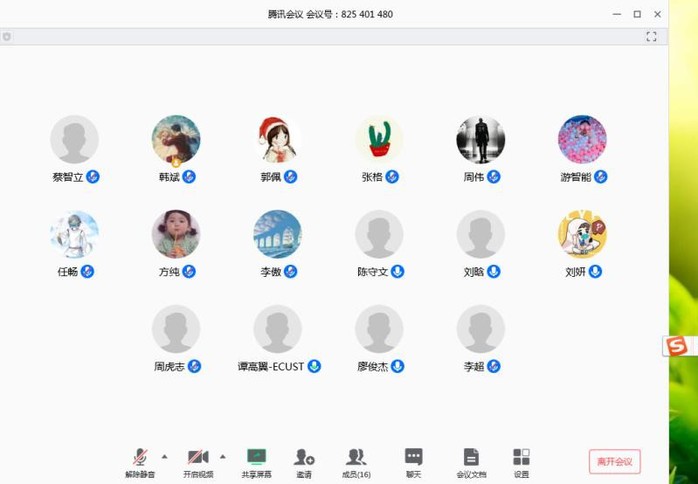The width and height of the screenshot is (698, 484).
Task: Click the small round icon at top-left bar
Action: pos(7,37)
